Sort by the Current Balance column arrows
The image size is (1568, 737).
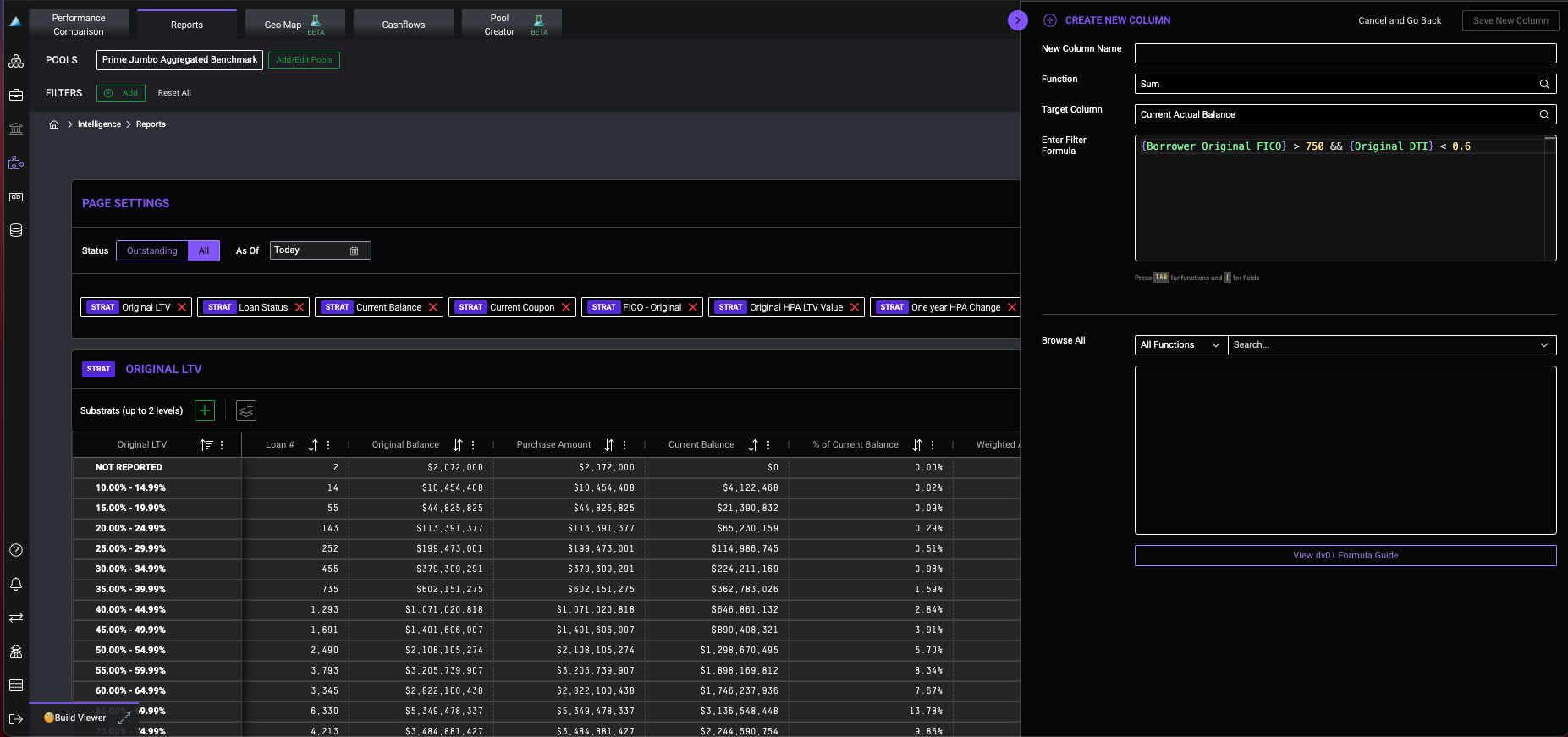pos(753,444)
